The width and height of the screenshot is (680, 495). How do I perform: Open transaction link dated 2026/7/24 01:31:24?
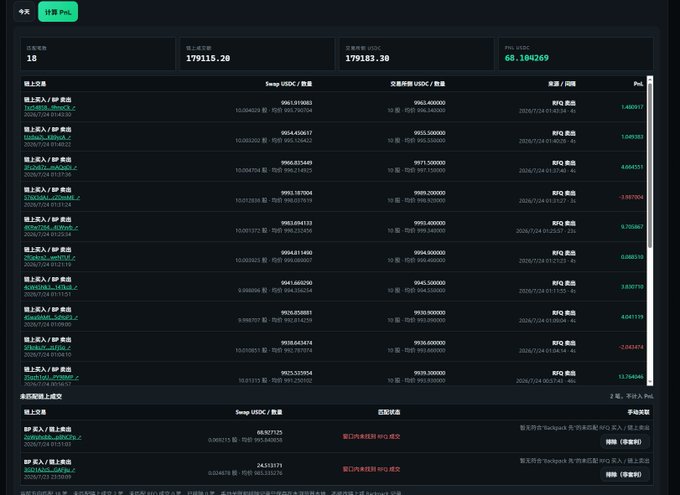[52, 197]
